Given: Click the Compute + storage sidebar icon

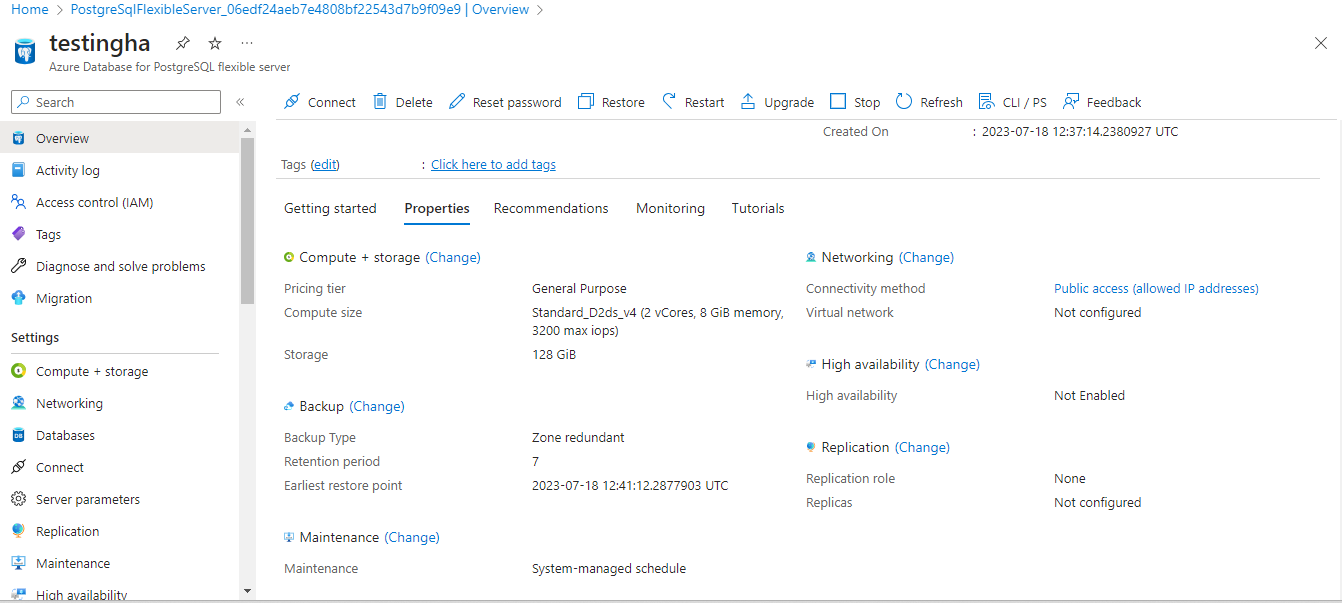Looking at the screenshot, I should pyautogui.click(x=18, y=371).
